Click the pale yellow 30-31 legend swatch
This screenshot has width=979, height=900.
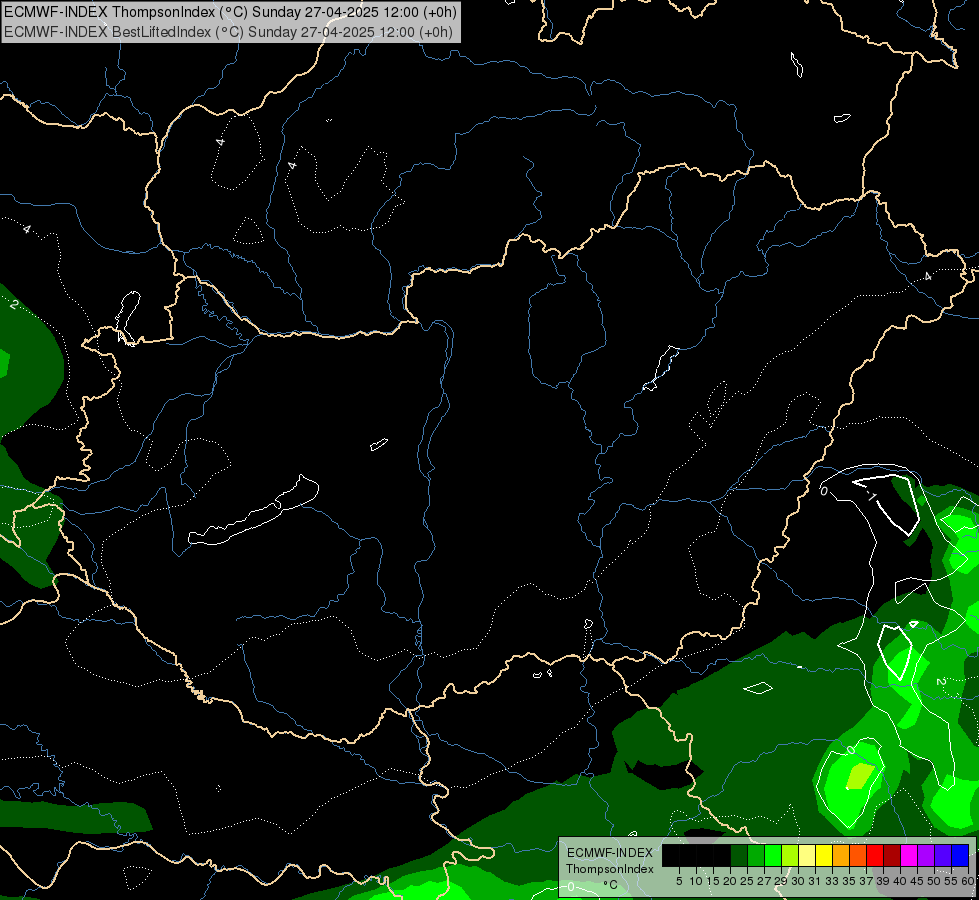[x=807, y=855]
